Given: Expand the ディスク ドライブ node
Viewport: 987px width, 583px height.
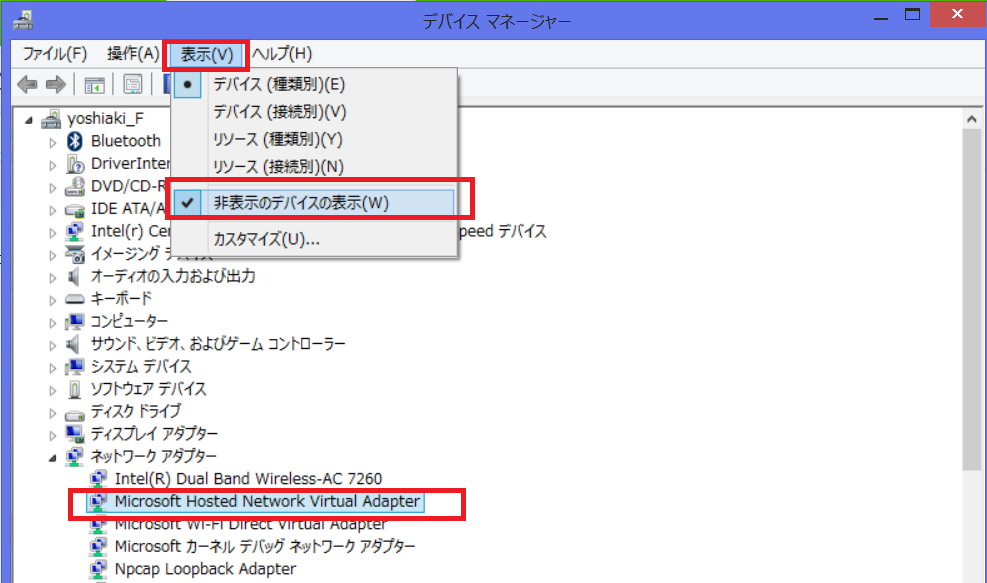Looking at the screenshot, I should [53, 413].
